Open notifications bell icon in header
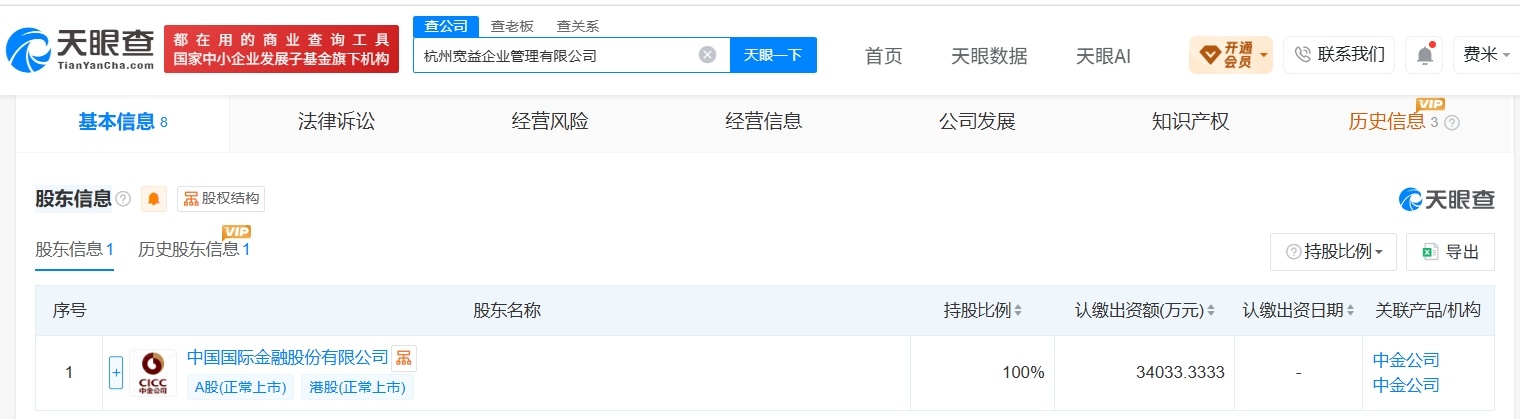 [1424, 55]
